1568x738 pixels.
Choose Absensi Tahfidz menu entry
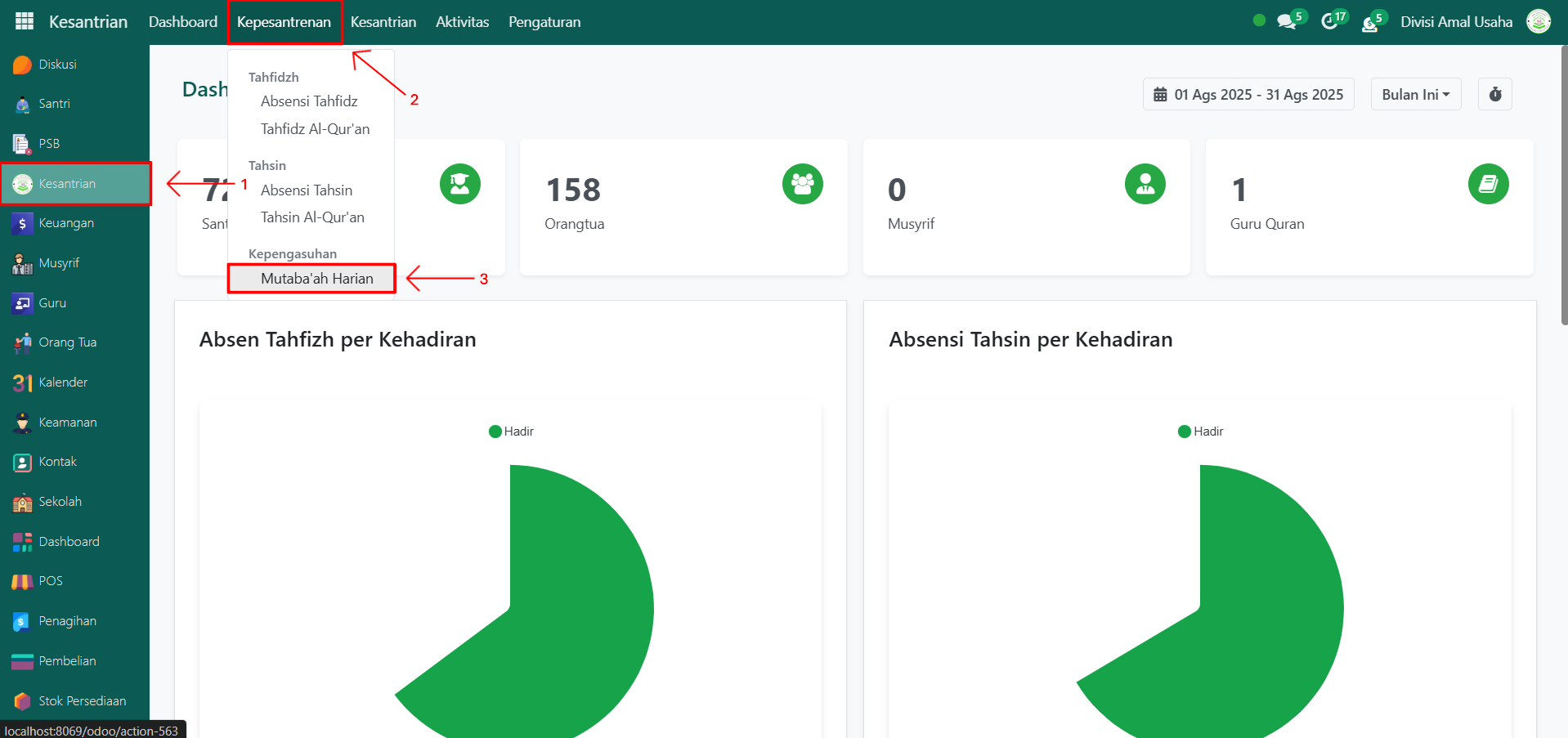click(309, 101)
